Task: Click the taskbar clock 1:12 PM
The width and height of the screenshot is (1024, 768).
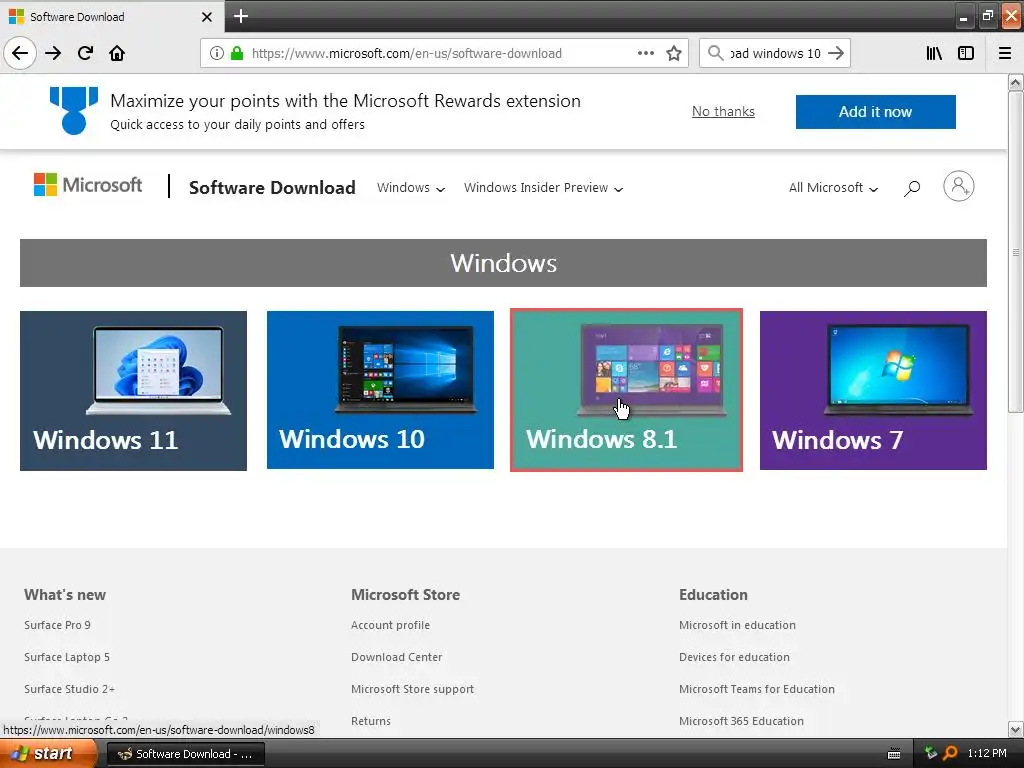Action: 987,754
